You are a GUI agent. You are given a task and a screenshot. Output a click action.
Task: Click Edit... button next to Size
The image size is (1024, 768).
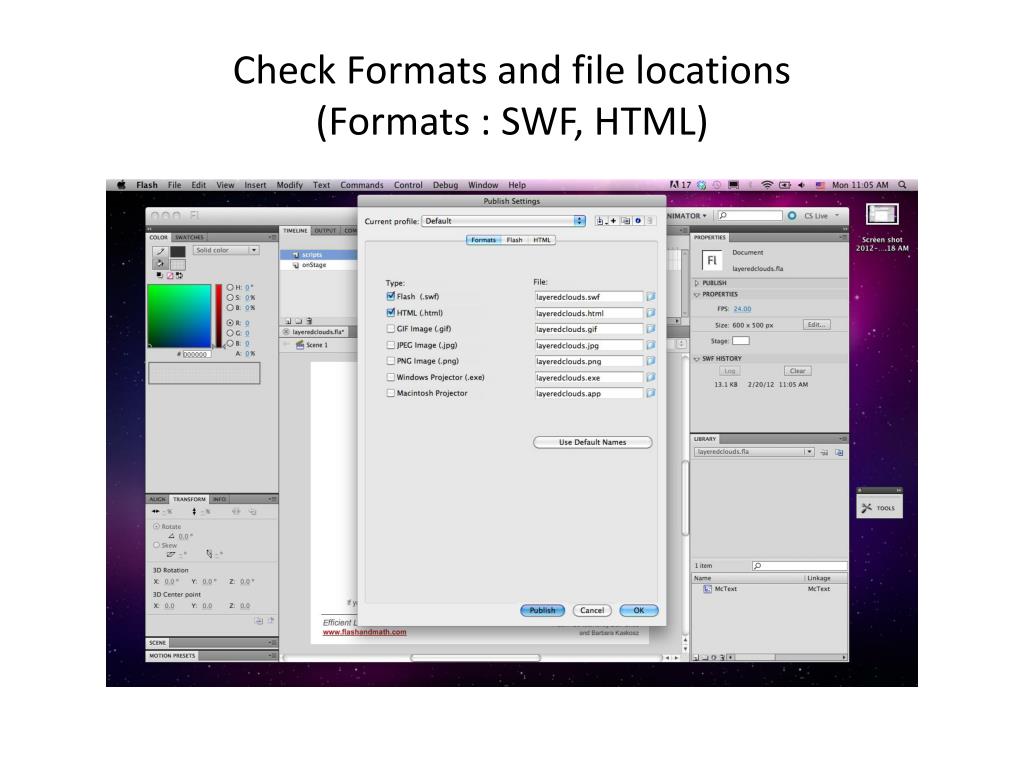coord(816,325)
